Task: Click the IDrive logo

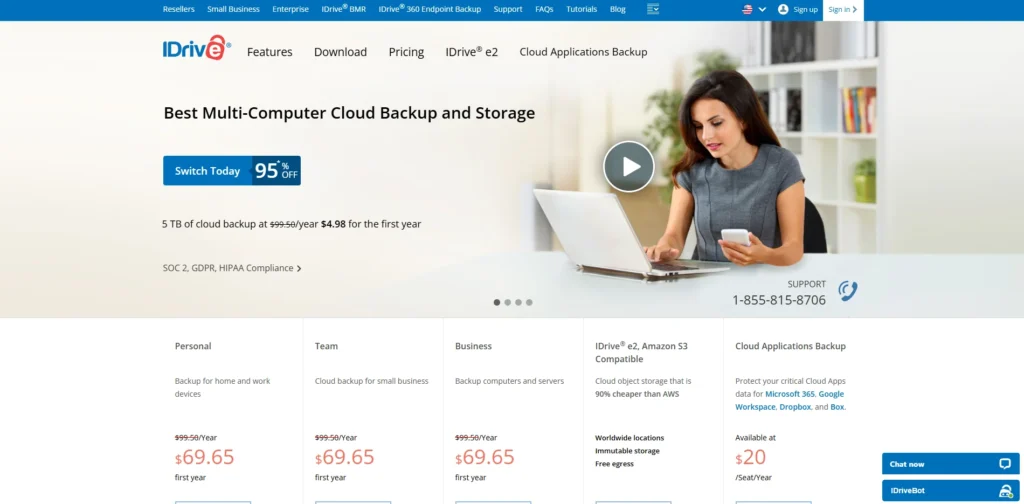Action: [x=197, y=48]
